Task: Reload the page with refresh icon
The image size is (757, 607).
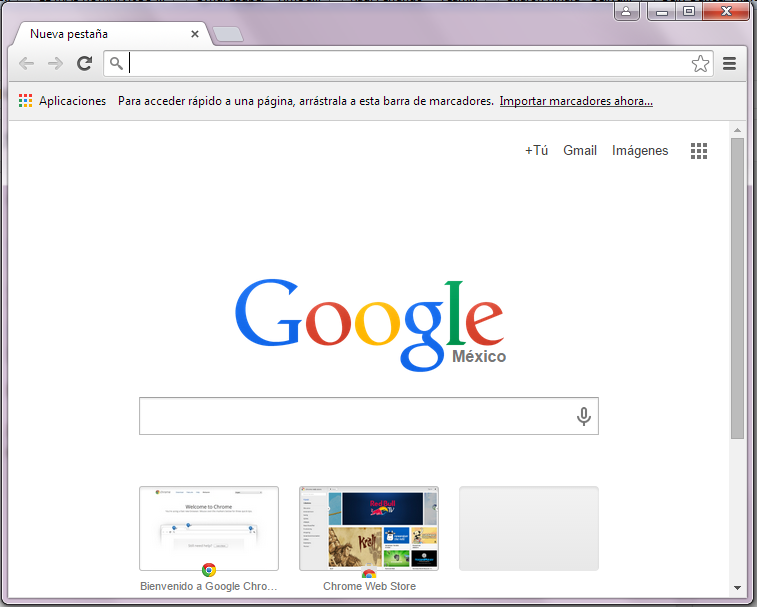Action: [85, 63]
